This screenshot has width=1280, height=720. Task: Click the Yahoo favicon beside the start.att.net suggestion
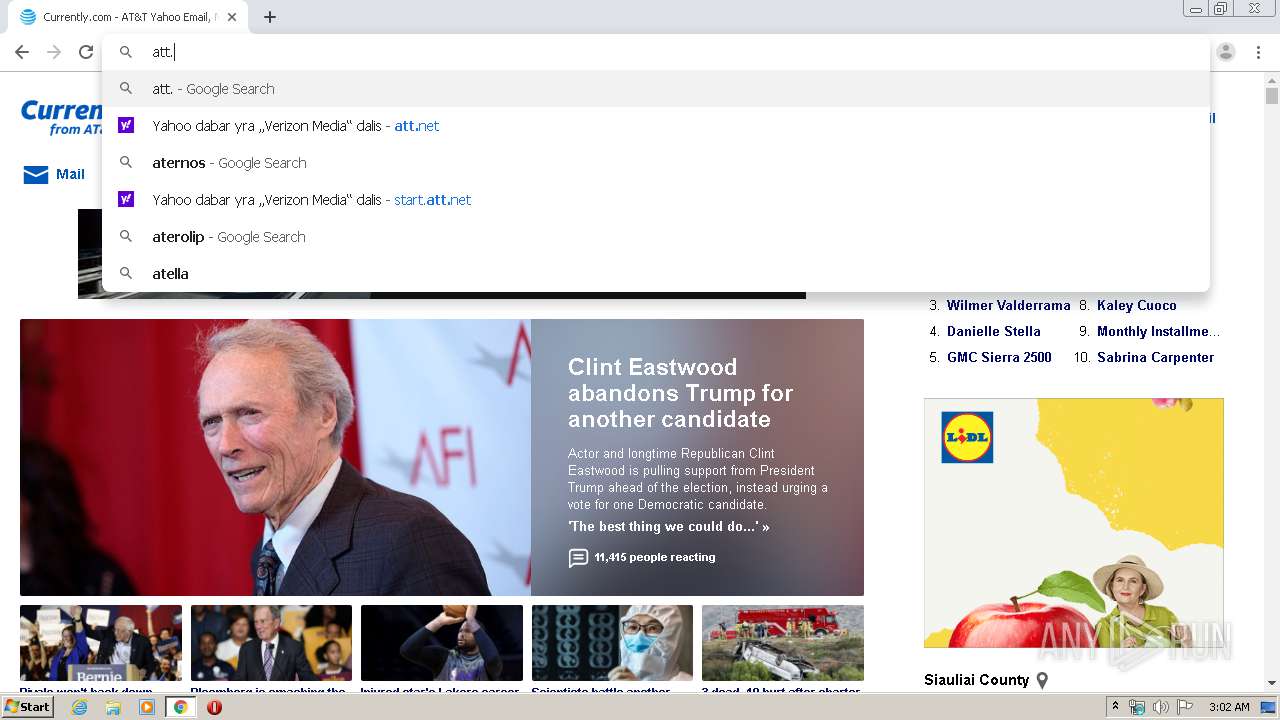[x=126, y=199]
